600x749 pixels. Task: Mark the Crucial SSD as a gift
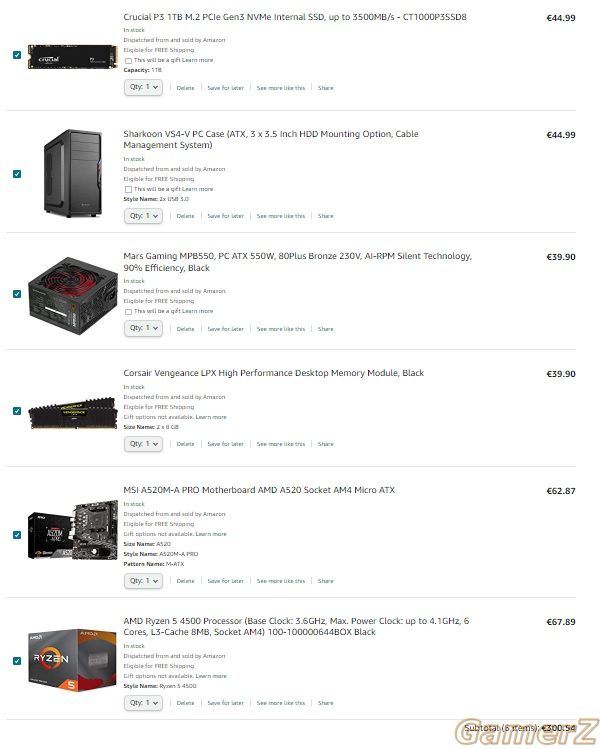click(x=129, y=61)
